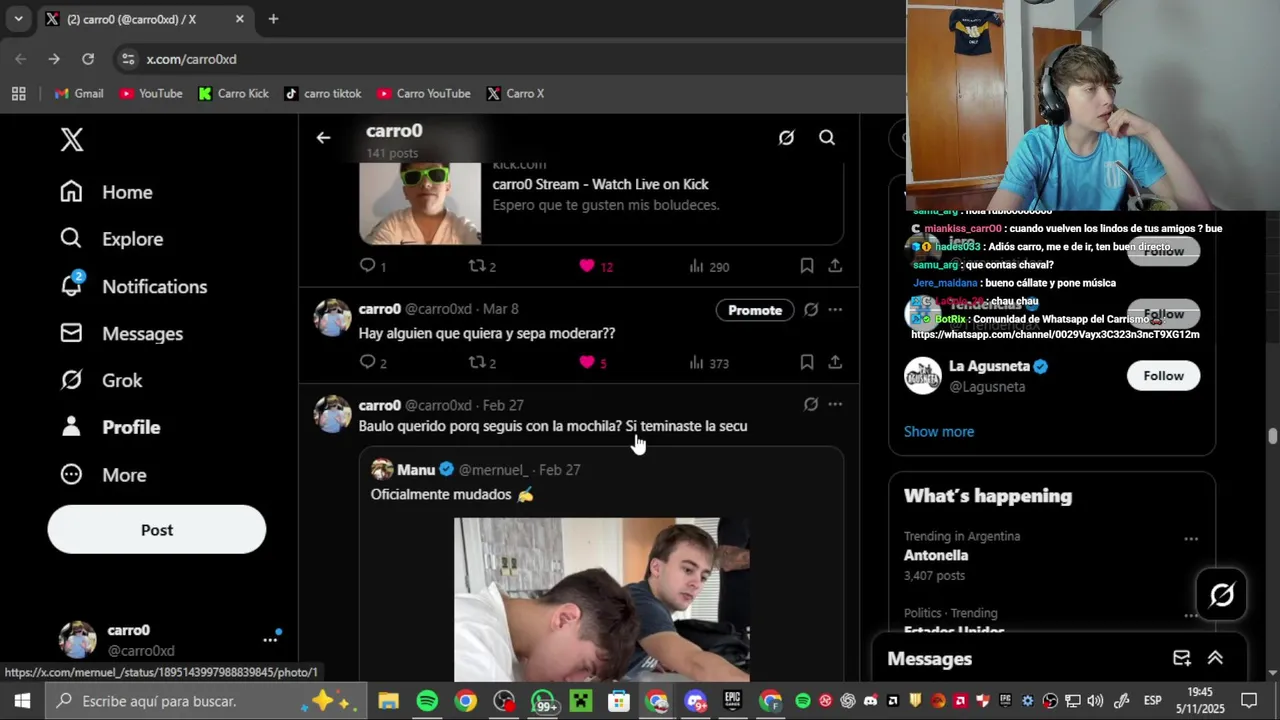The height and width of the screenshot is (720, 1280).
Task: Open options for Antonella trend
Action: pos(1191,539)
